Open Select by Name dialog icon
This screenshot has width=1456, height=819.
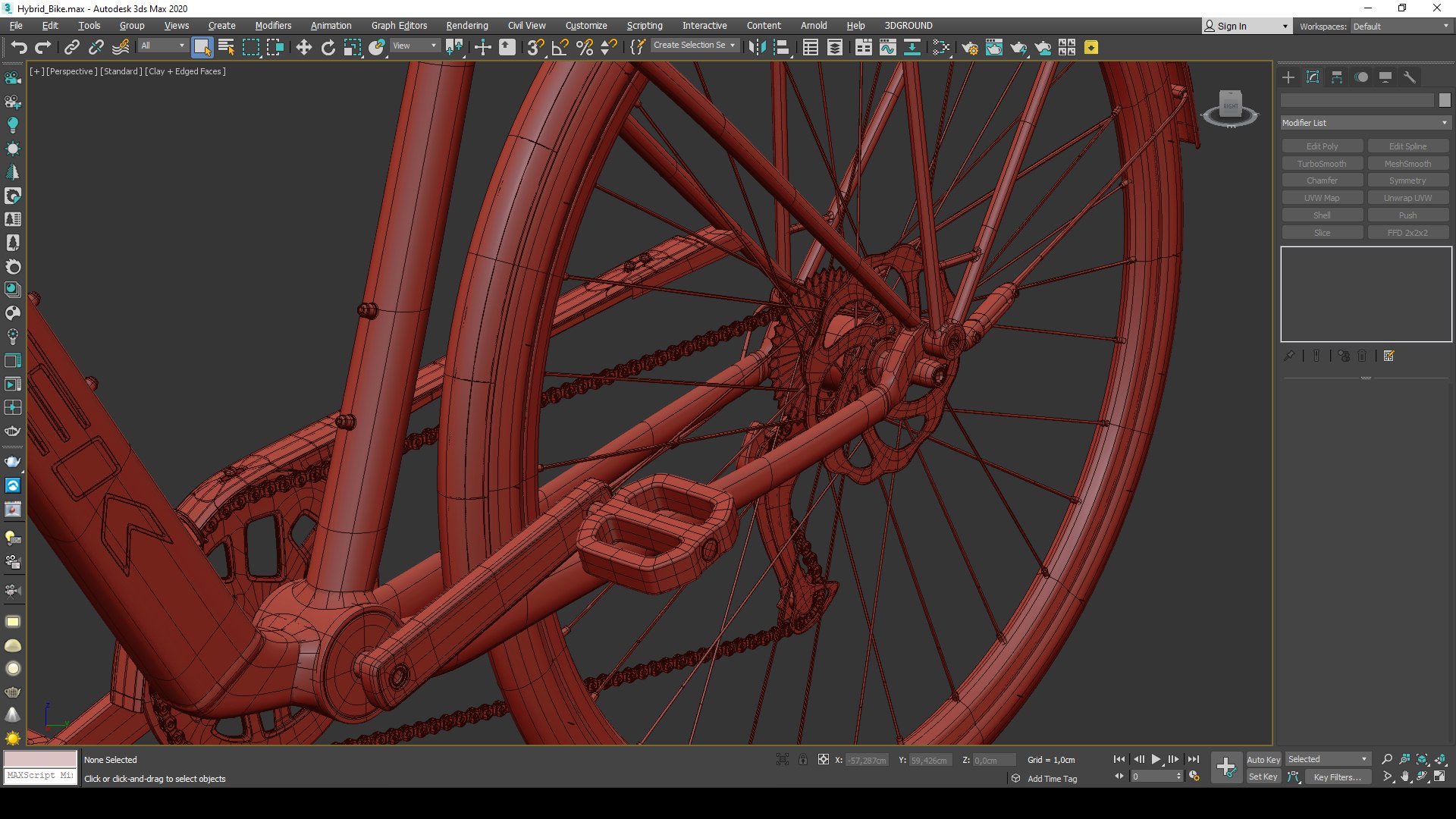point(226,47)
